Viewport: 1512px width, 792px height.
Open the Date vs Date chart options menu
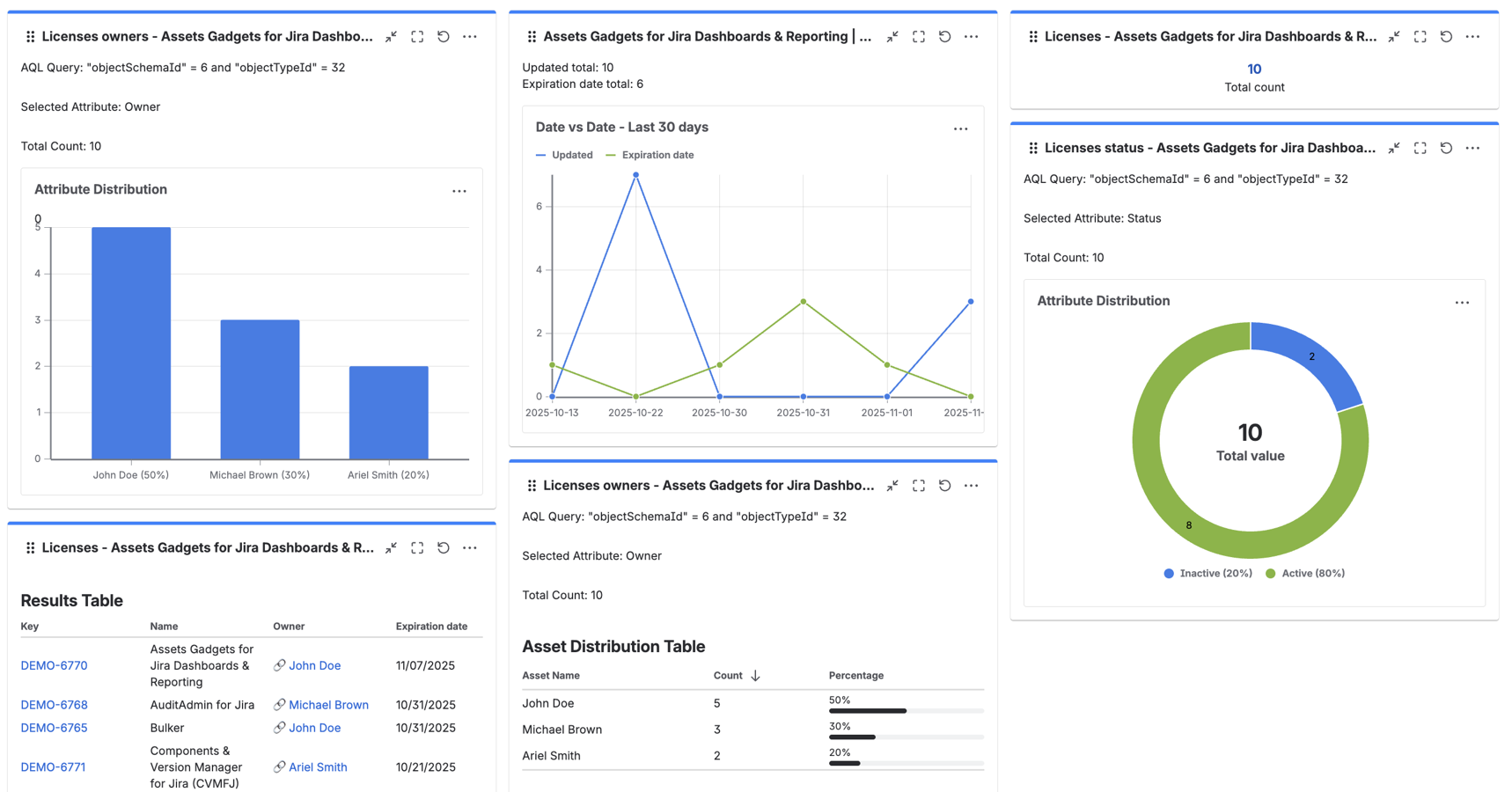pyautogui.click(x=960, y=128)
